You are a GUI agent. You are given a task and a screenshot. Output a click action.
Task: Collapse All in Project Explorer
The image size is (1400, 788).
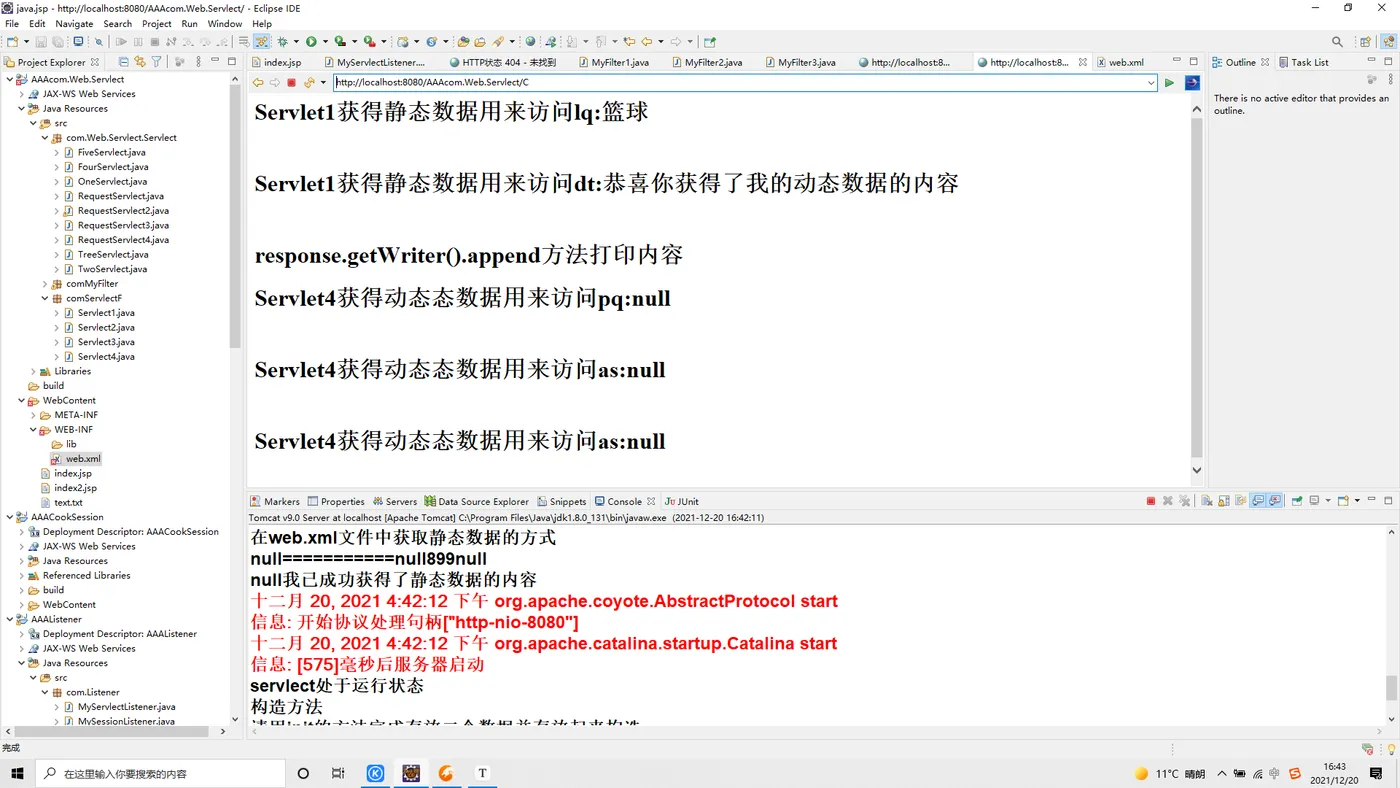[x=123, y=62]
